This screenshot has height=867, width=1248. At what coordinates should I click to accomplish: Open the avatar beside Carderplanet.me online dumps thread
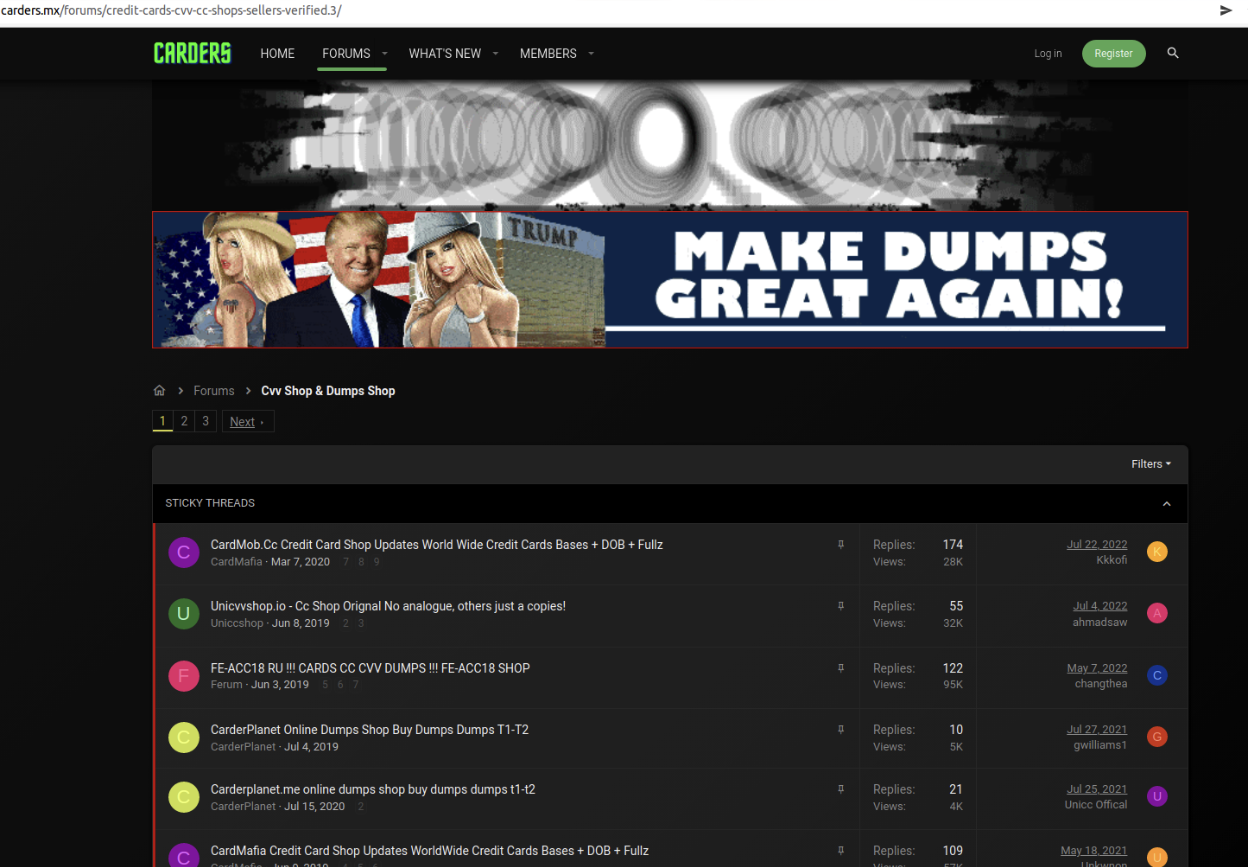[183, 797]
